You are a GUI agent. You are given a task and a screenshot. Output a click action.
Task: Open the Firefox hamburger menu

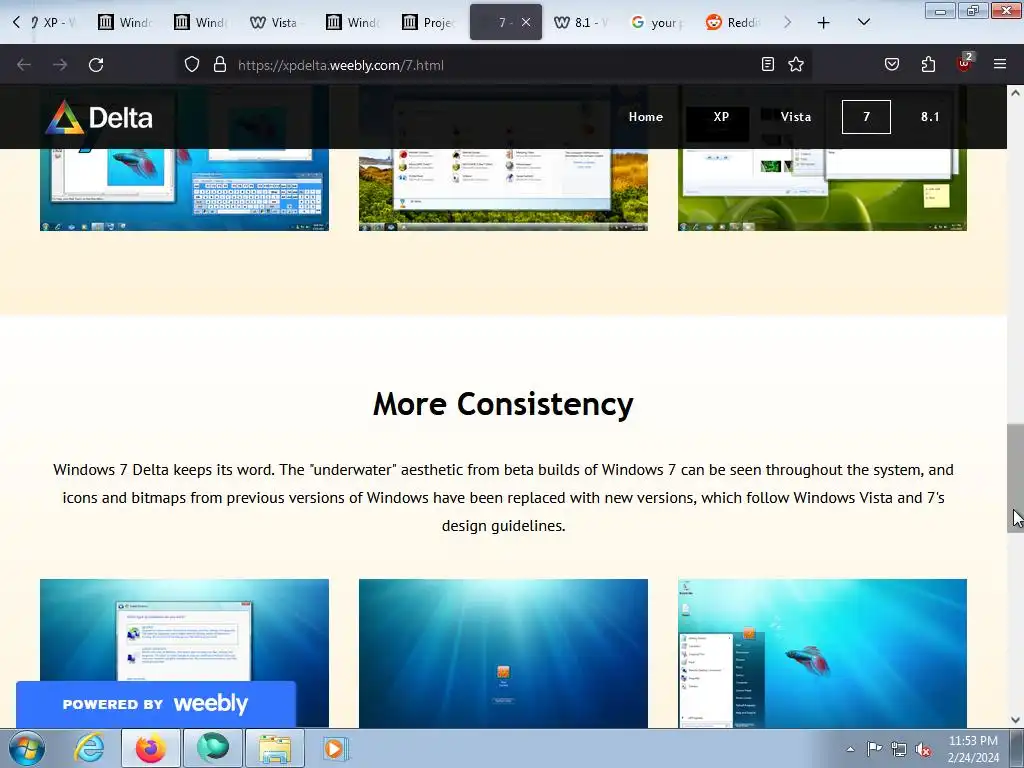(x=1000, y=64)
